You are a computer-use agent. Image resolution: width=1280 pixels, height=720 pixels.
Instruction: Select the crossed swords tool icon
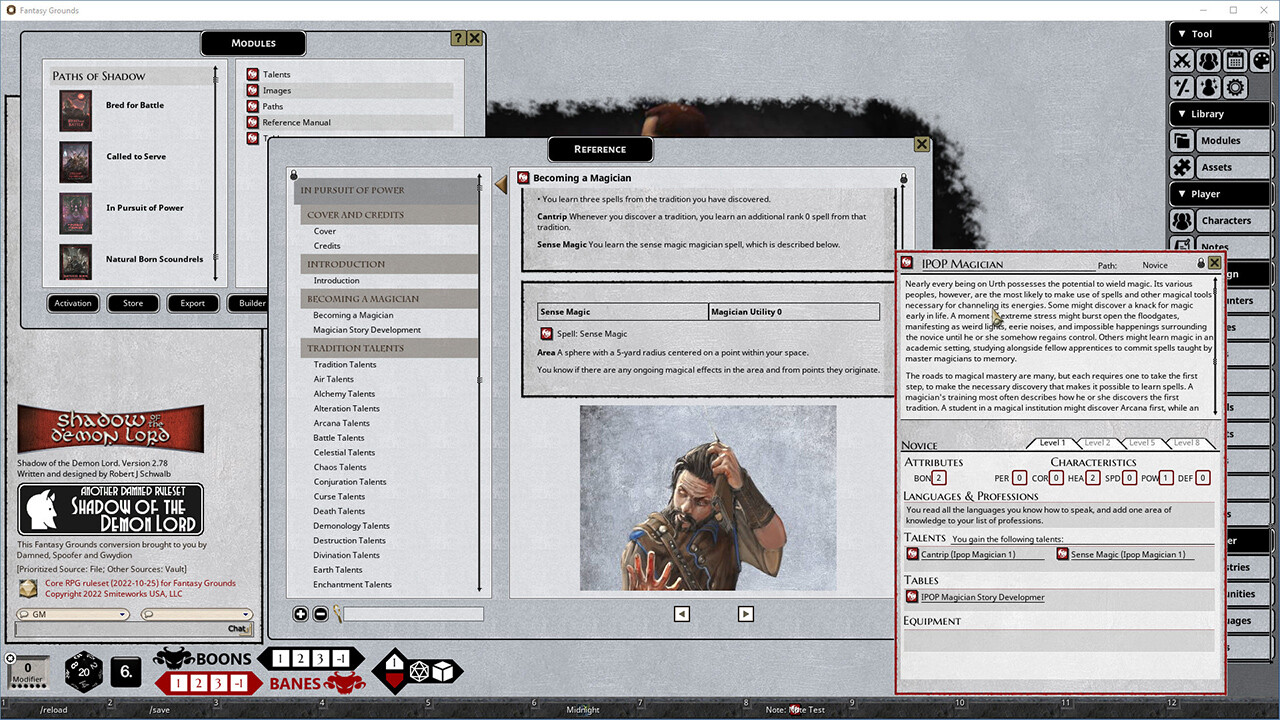[x=1182, y=60]
